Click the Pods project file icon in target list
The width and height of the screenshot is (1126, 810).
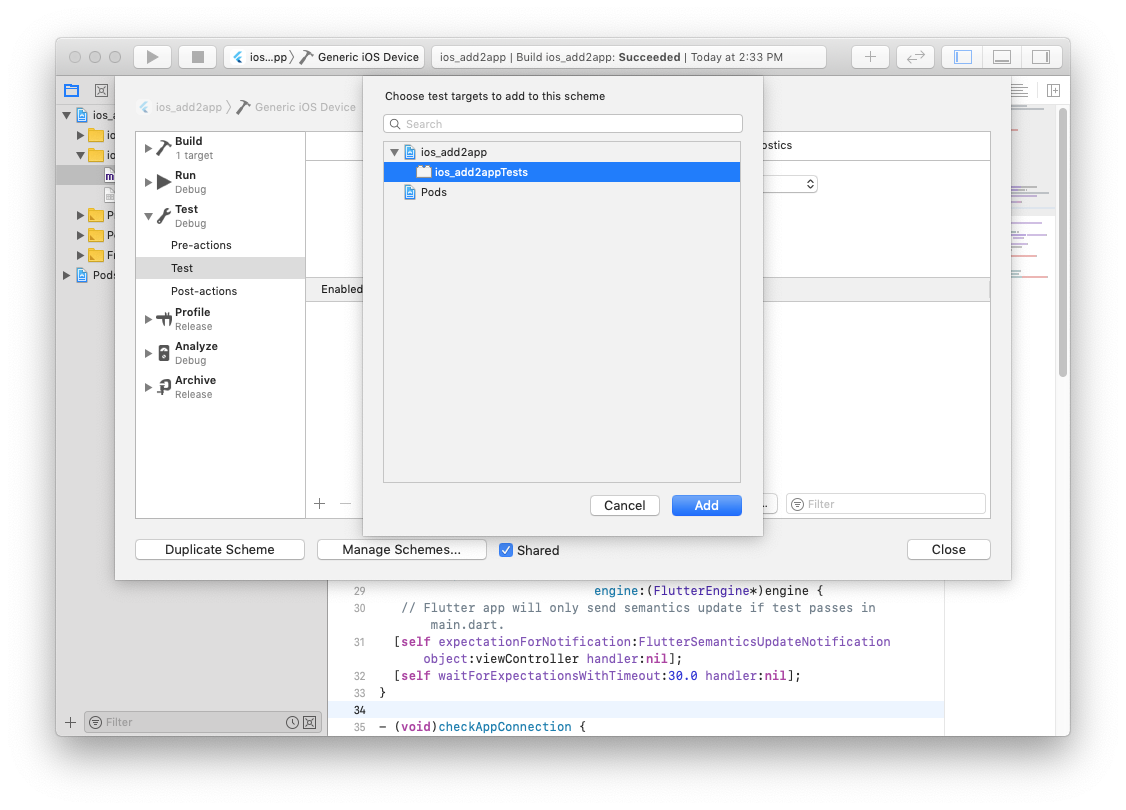410,192
